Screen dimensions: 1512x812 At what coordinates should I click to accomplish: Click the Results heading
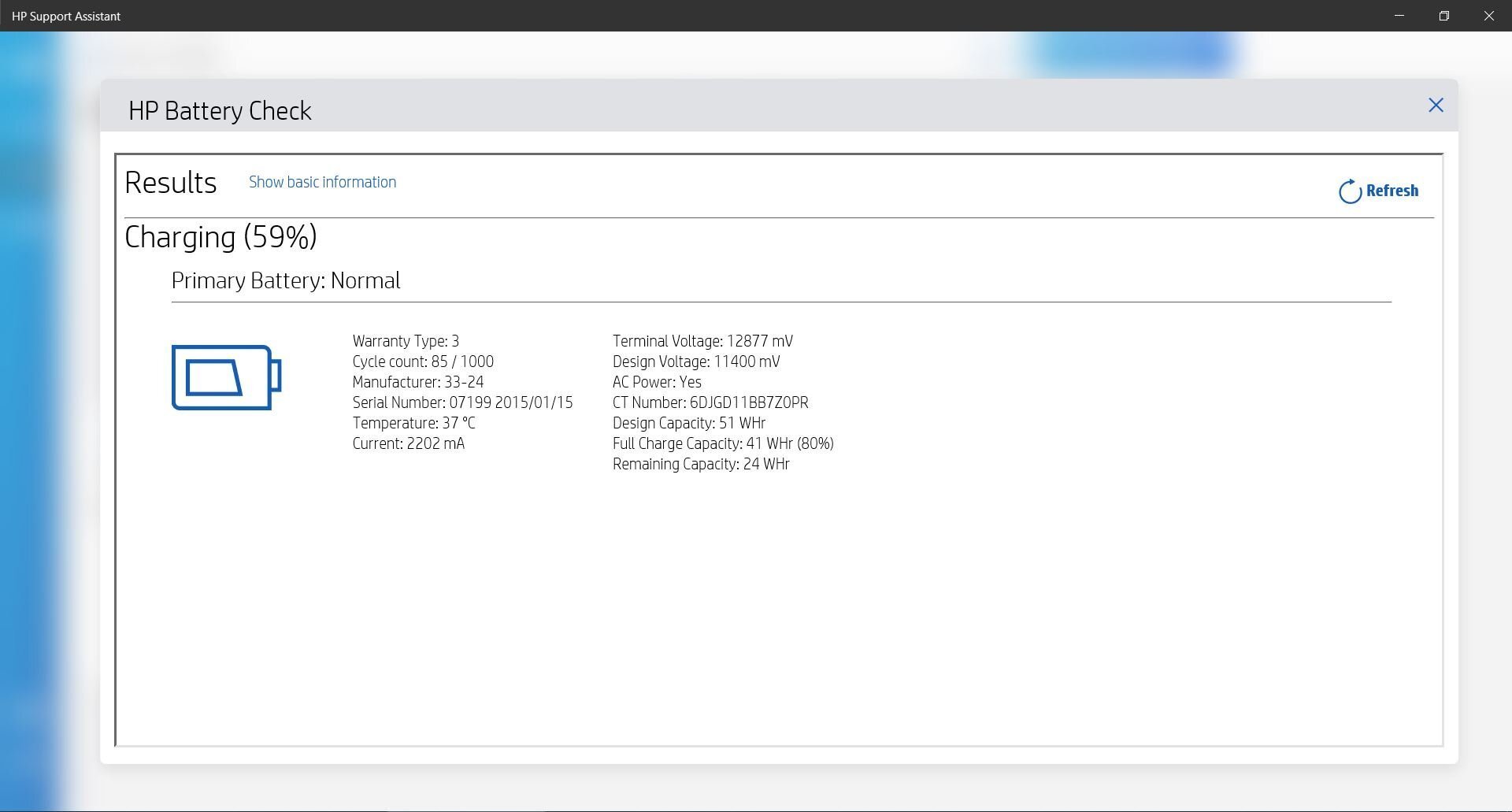tap(170, 183)
